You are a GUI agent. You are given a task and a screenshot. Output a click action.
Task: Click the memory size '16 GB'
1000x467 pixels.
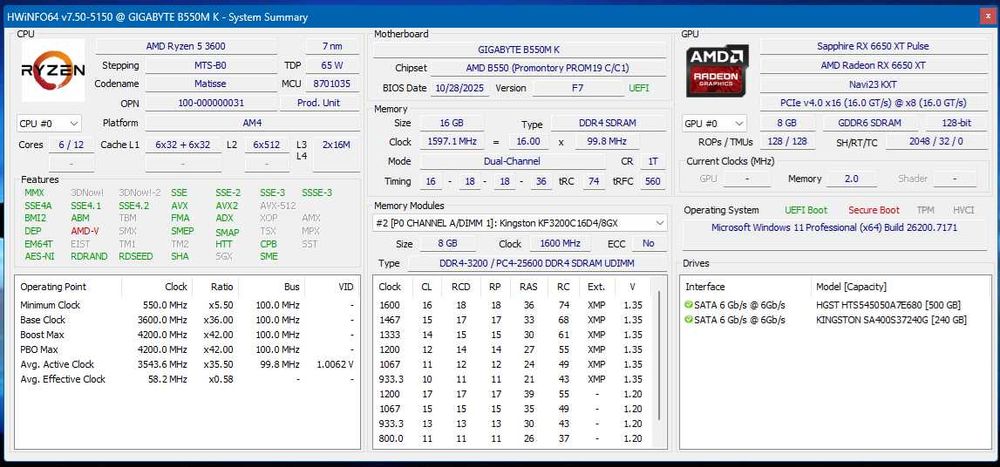point(451,122)
